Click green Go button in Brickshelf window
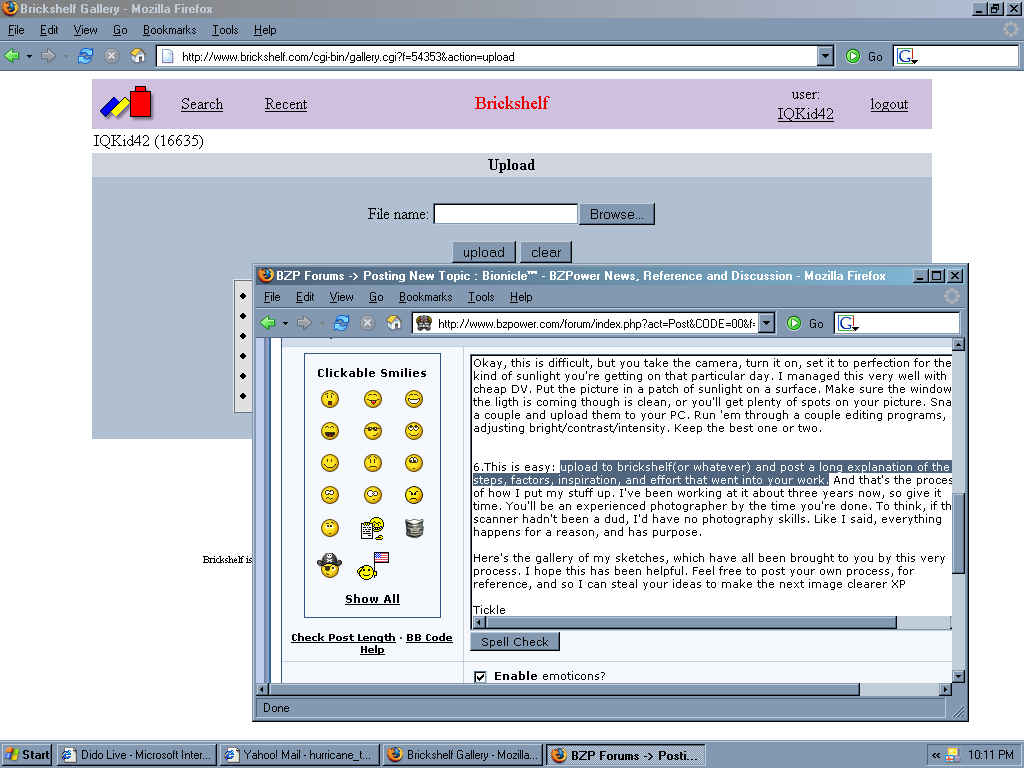The image size is (1024, 768). (853, 57)
